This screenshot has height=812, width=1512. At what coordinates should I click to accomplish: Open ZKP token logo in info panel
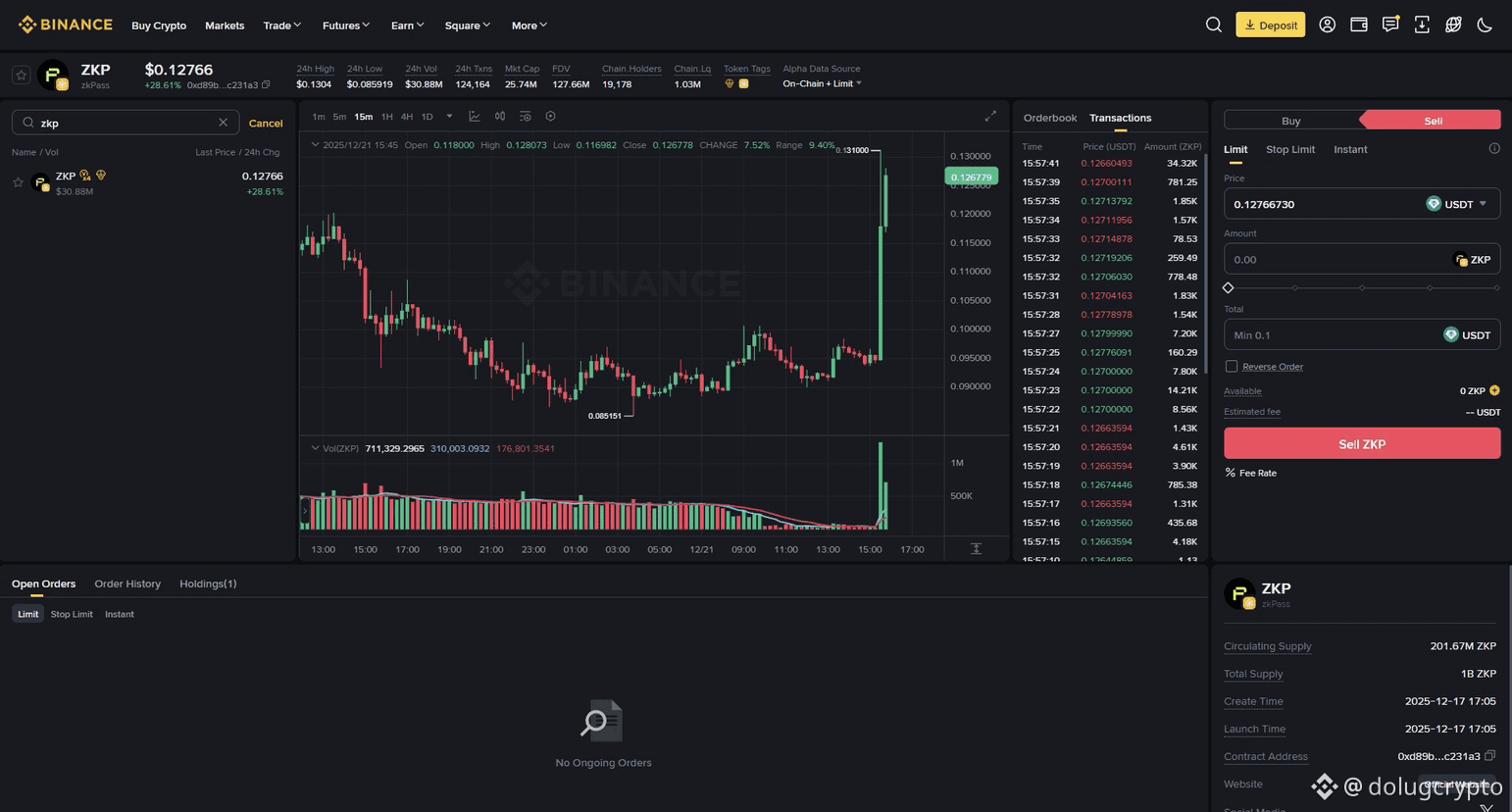pyautogui.click(x=1240, y=593)
